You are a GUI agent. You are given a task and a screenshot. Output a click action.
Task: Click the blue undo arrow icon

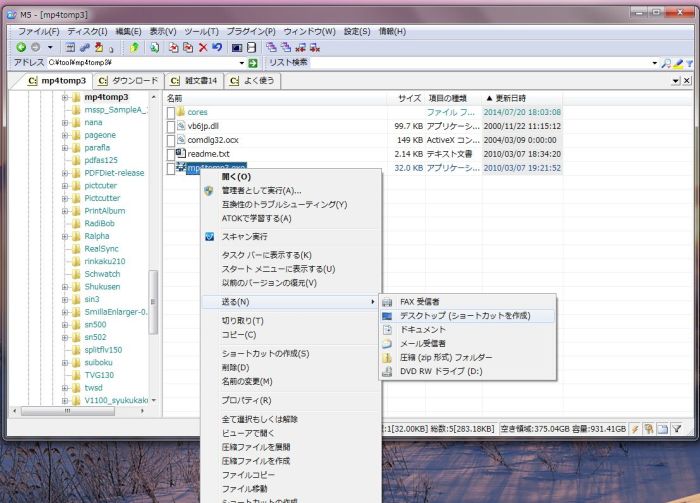point(217,47)
